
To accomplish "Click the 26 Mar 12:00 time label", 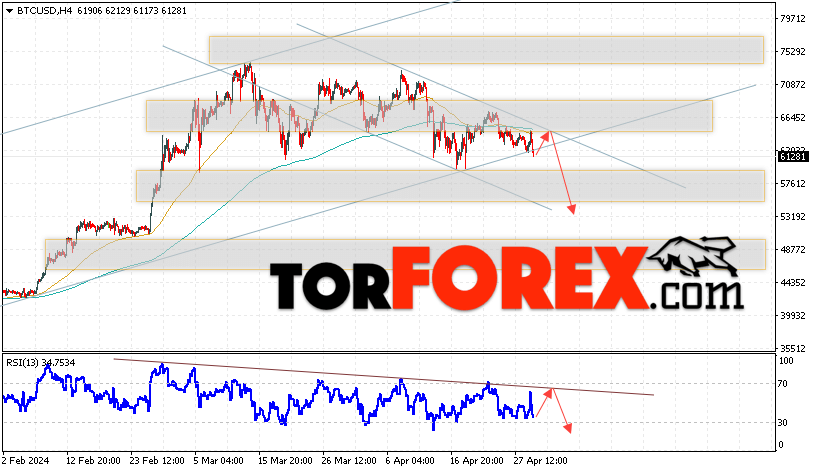I will pos(349,461).
